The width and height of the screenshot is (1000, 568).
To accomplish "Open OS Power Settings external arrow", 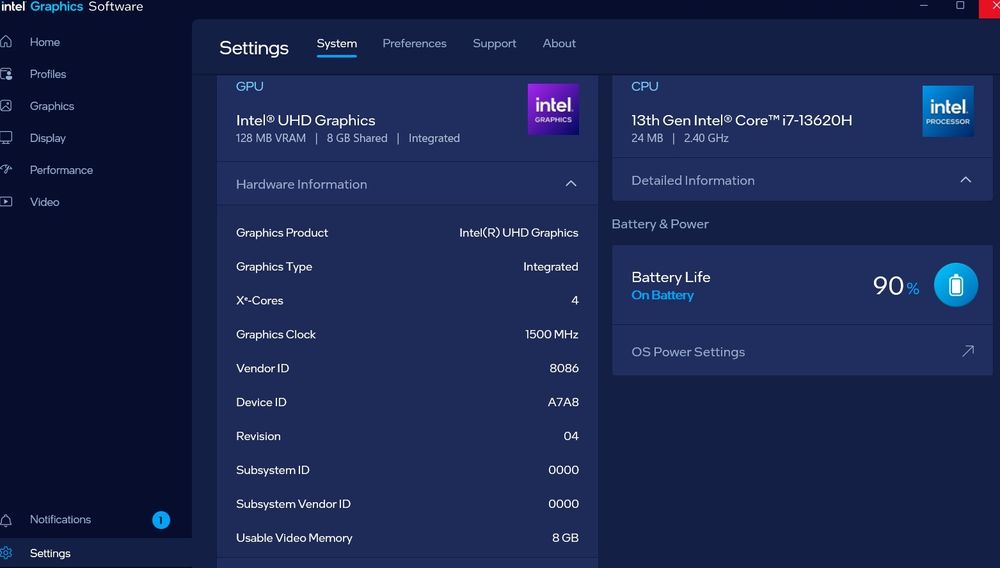I will coord(967,352).
